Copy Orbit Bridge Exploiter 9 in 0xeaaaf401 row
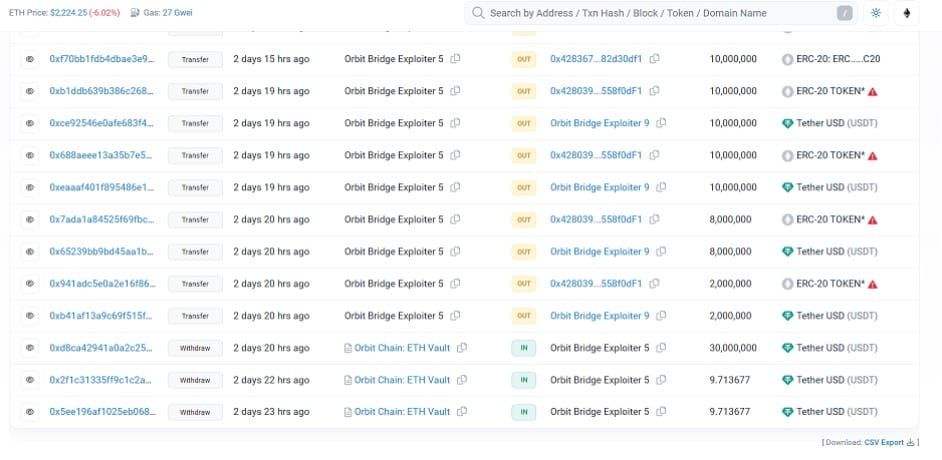The height and width of the screenshot is (460, 942). point(661,187)
